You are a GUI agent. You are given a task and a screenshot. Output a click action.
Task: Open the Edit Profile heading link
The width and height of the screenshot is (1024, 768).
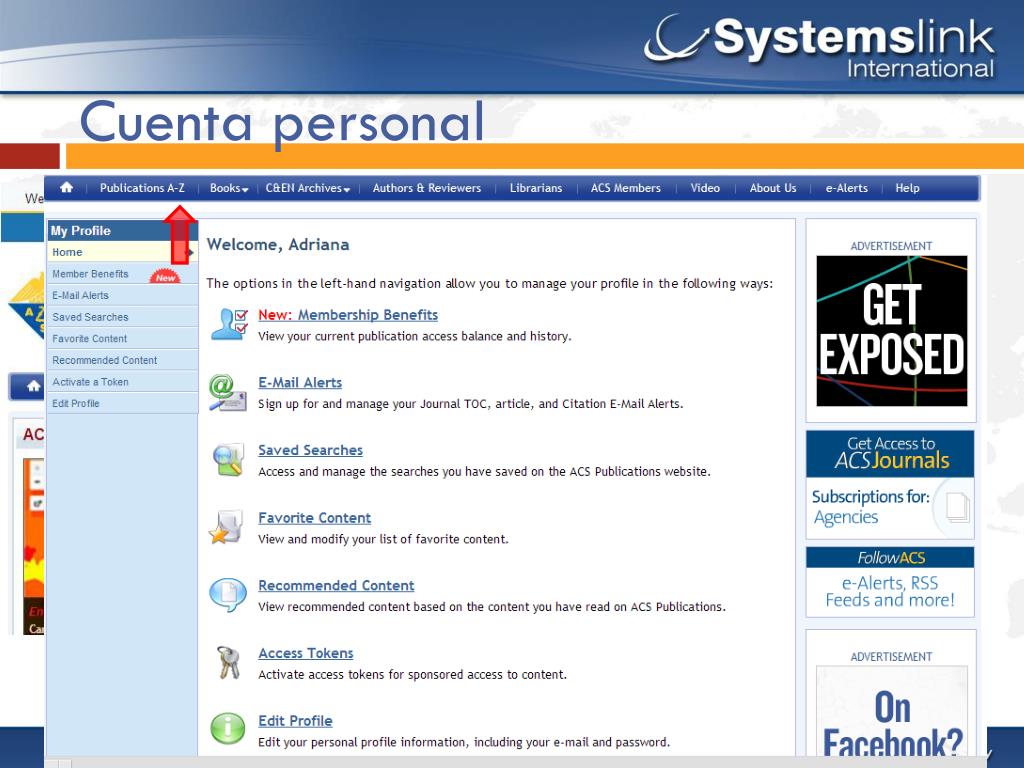(x=295, y=721)
